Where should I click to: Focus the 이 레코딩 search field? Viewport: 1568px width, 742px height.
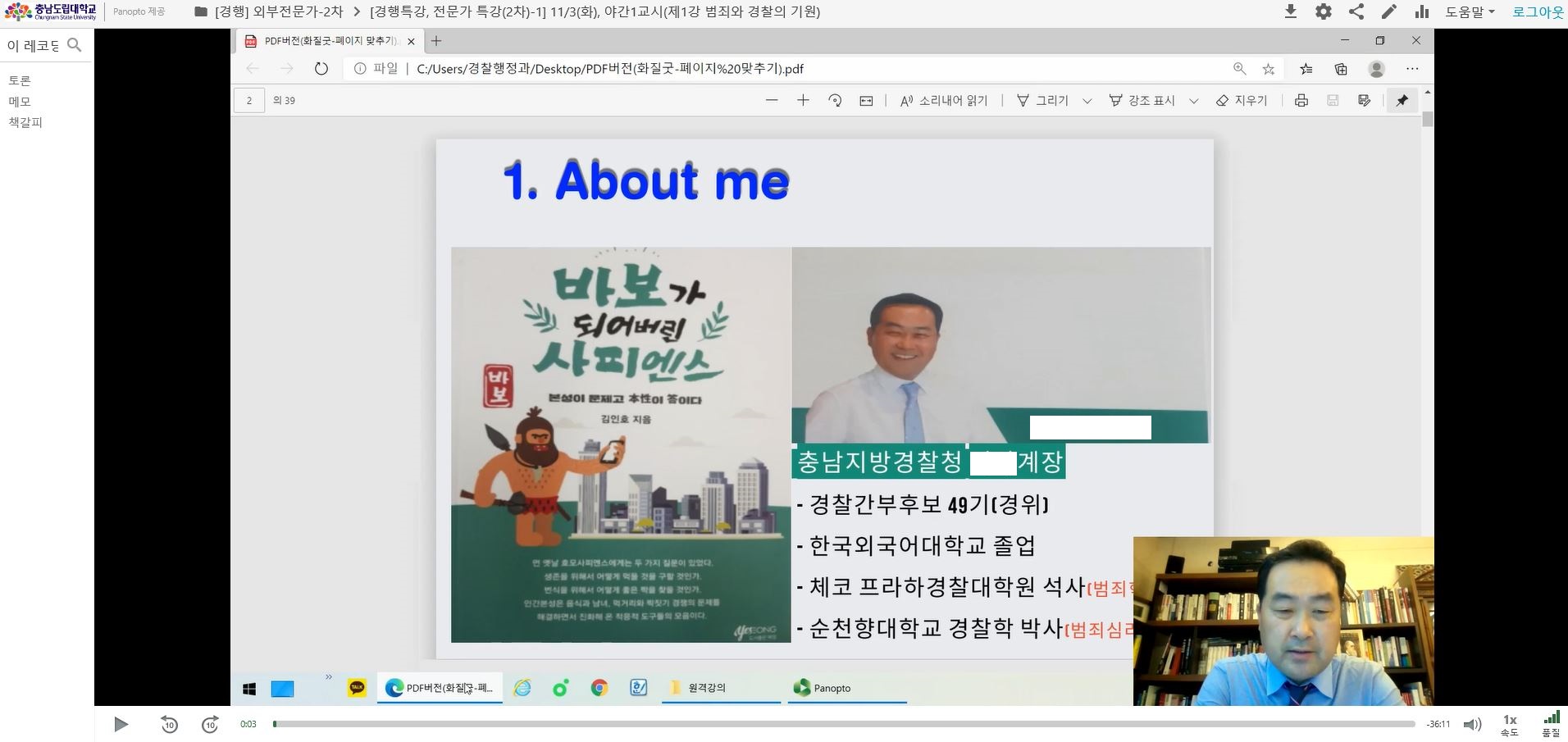34,46
